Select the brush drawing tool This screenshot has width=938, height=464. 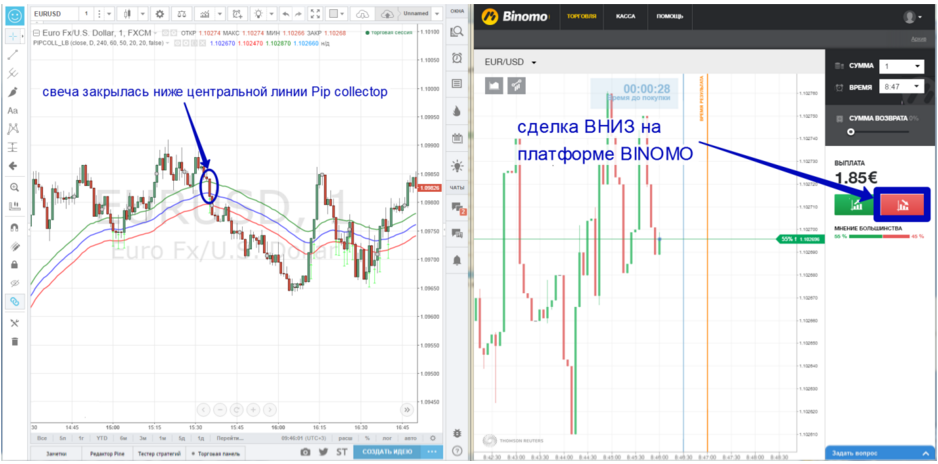point(13,92)
